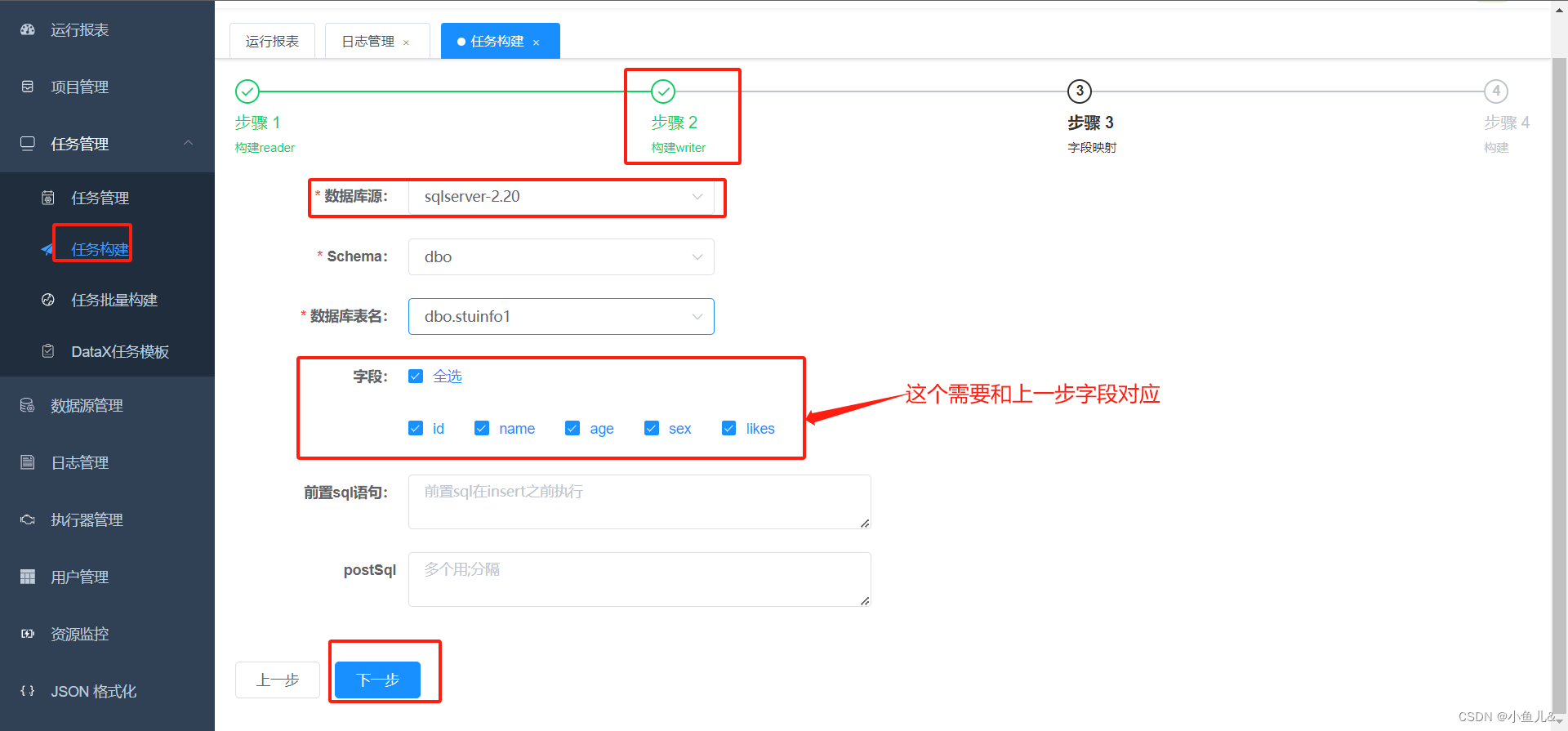This screenshot has height=731, width=1568.
Task: Click the 任务构建 paper-plane icon
Action: [x=48, y=249]
